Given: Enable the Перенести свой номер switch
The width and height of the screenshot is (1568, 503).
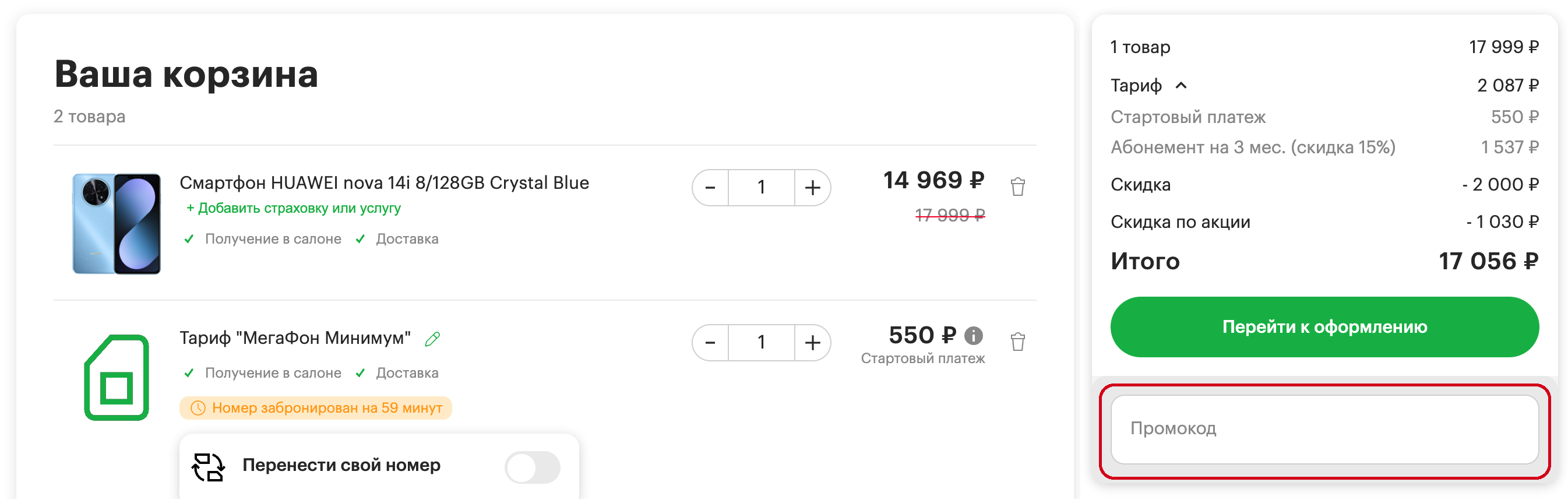Looking at the screenshot, I should tap(532, 467).
